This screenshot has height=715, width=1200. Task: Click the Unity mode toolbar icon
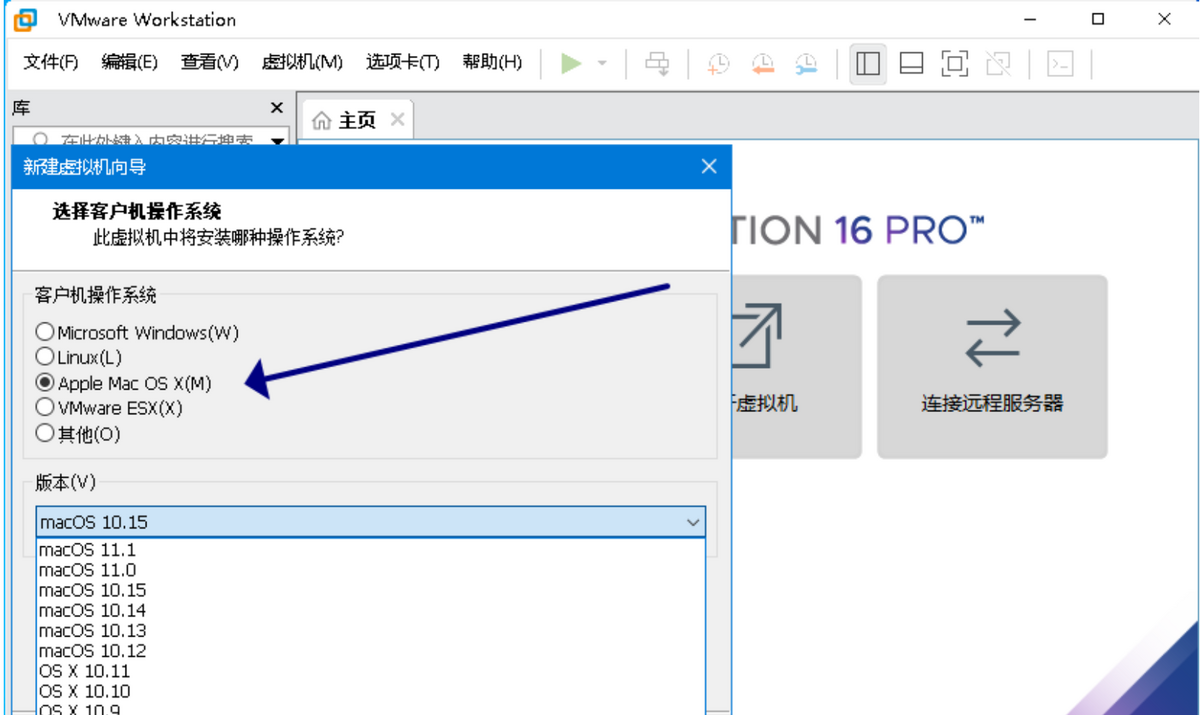(x=998, y=64)
